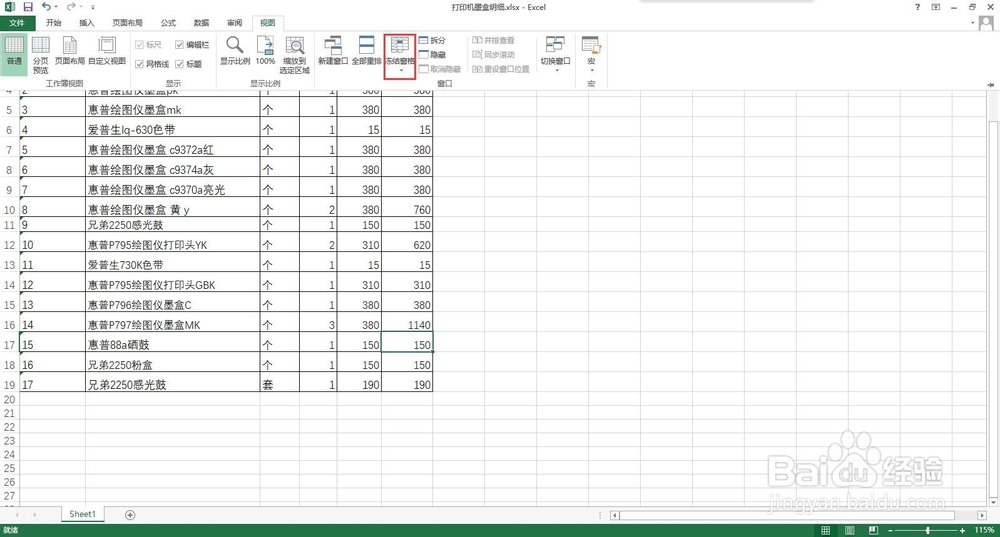1000x537 pixels.
Task: Switch to Page Break Preview in status bar
Action: (x=873, y=530)
